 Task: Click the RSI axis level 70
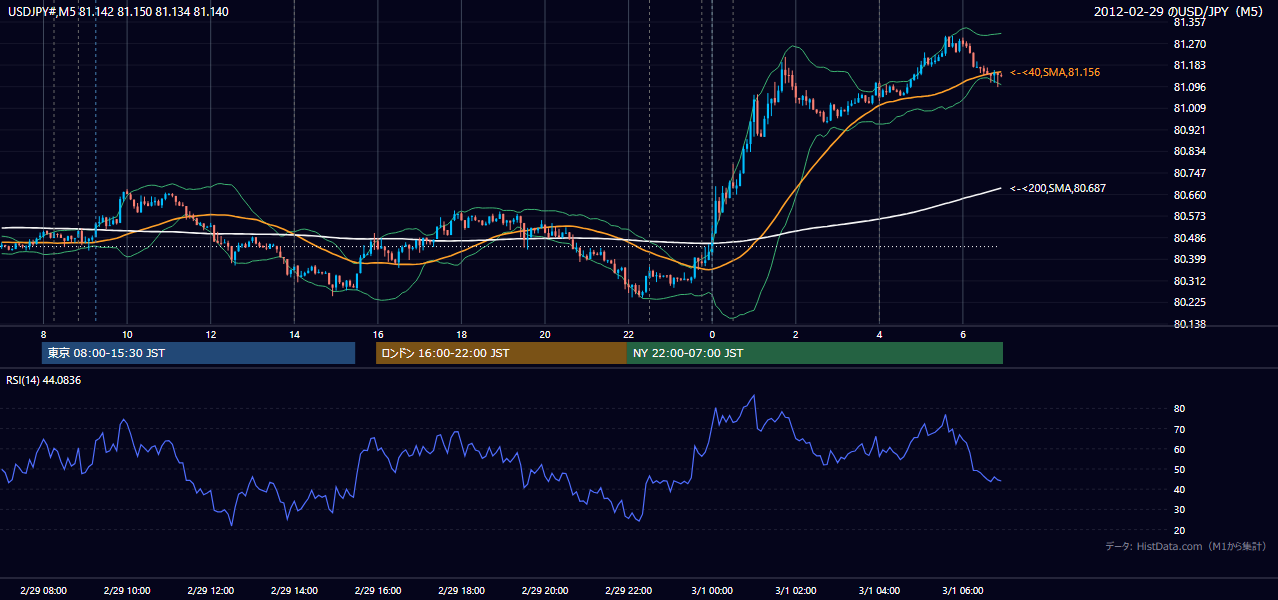pos(1179,429)
